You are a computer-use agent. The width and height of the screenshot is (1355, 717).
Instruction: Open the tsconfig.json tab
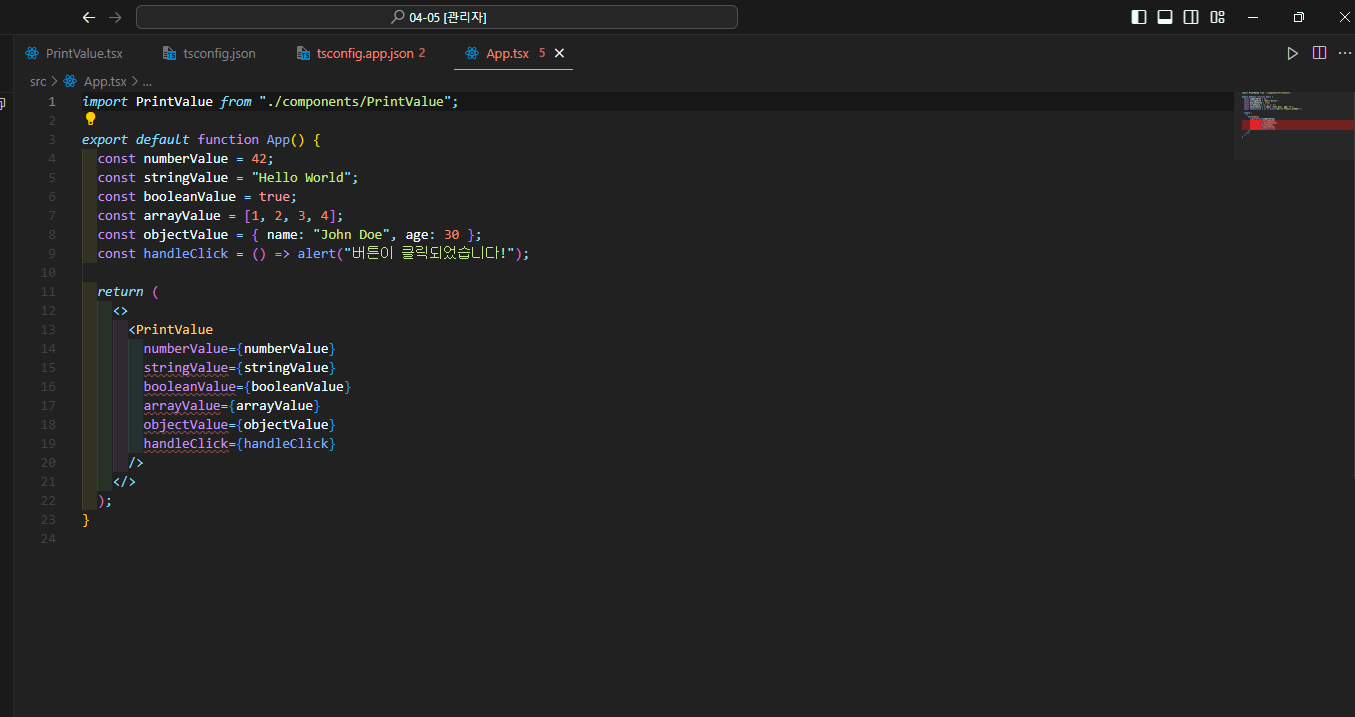(x=219, y=53)
